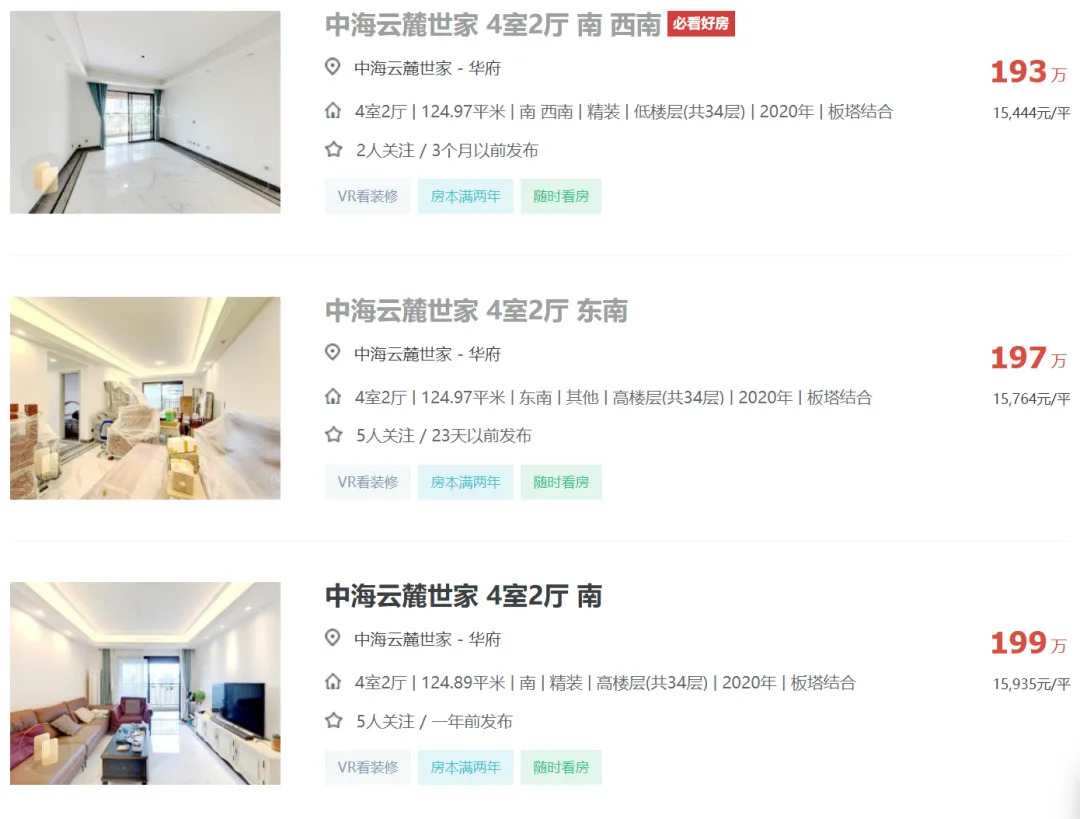Open listing title 中海云麓世家 4室2厅 南

pyautogui.click(x=464, y=596)
